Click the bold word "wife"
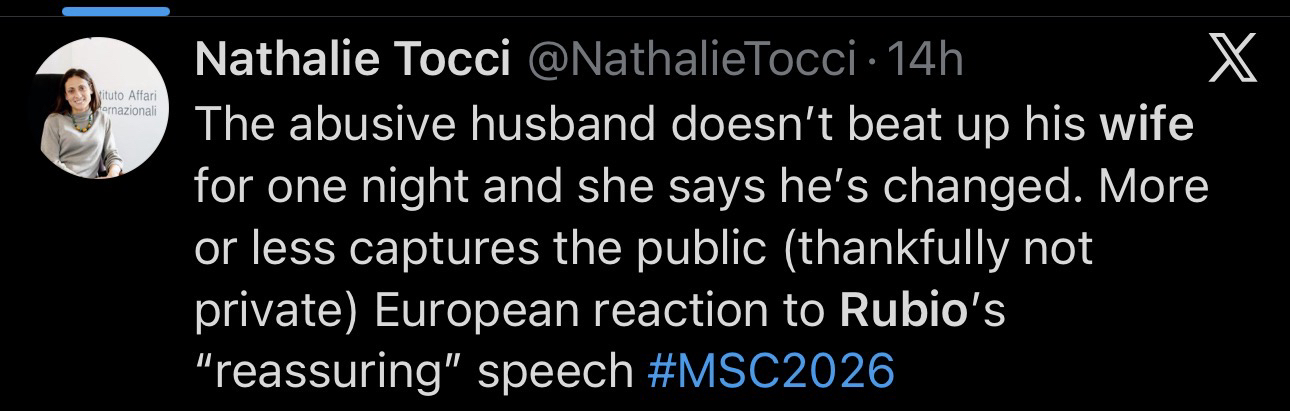 (x=1146, y=126)
